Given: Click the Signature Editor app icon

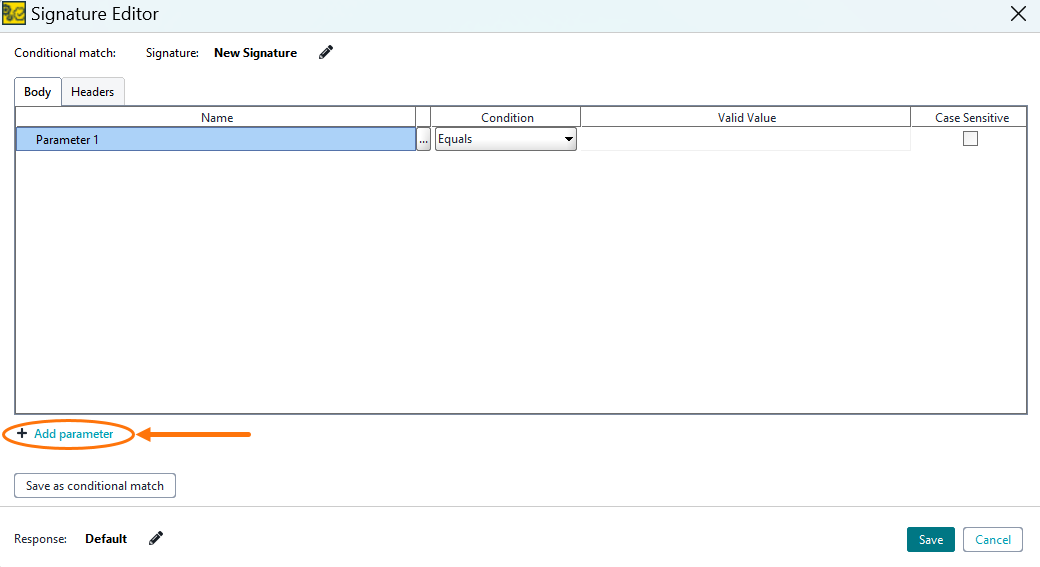Looking at the screenshot, I should click(14, 13).
